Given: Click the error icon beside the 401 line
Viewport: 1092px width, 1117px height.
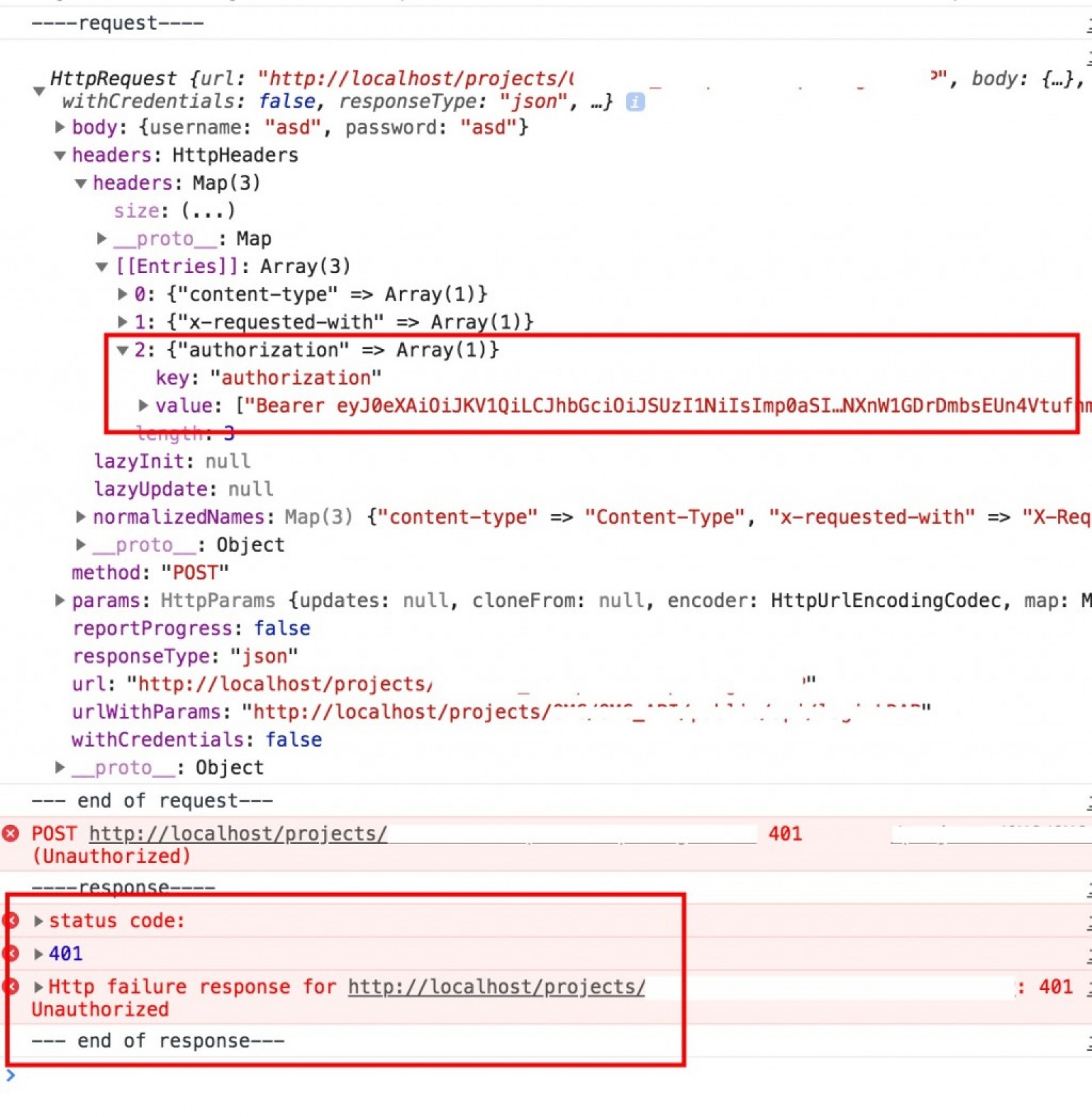Looking at the screenshot, I should tap(11, 953).
